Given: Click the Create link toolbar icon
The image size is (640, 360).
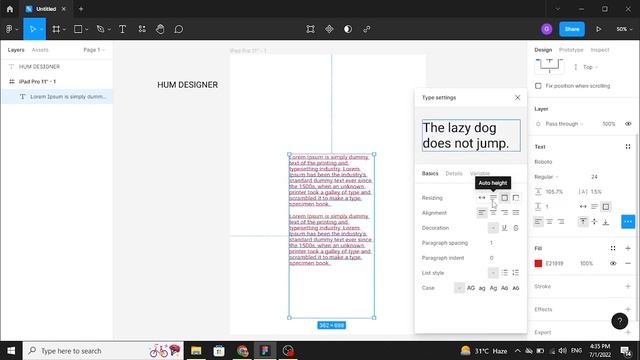Looking at the screenshot, I should pyautogui.click(x=367, y=29).
